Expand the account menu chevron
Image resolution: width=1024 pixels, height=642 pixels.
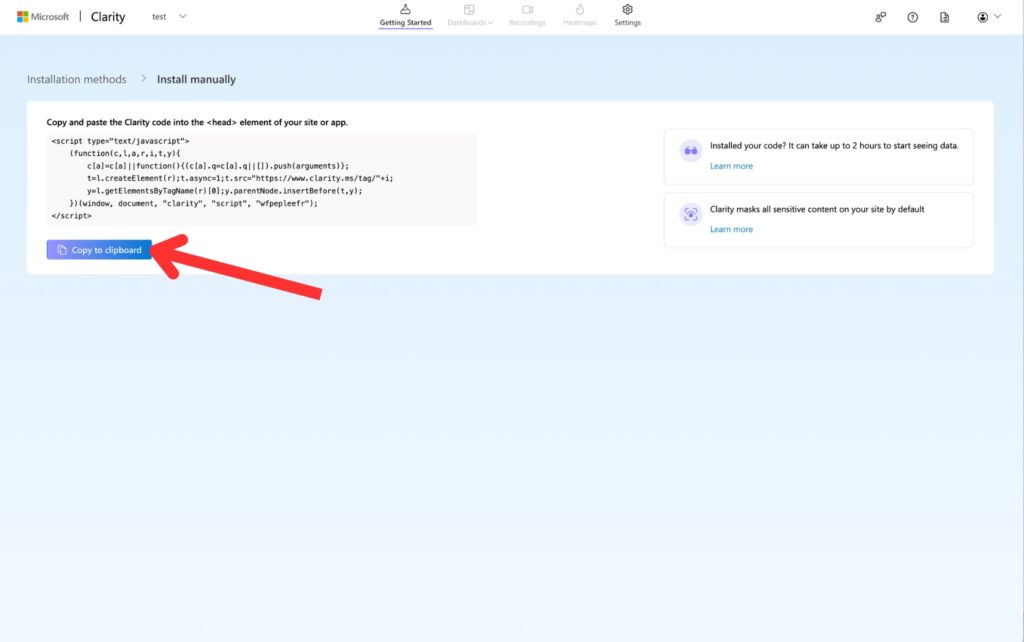pos(996,17)
